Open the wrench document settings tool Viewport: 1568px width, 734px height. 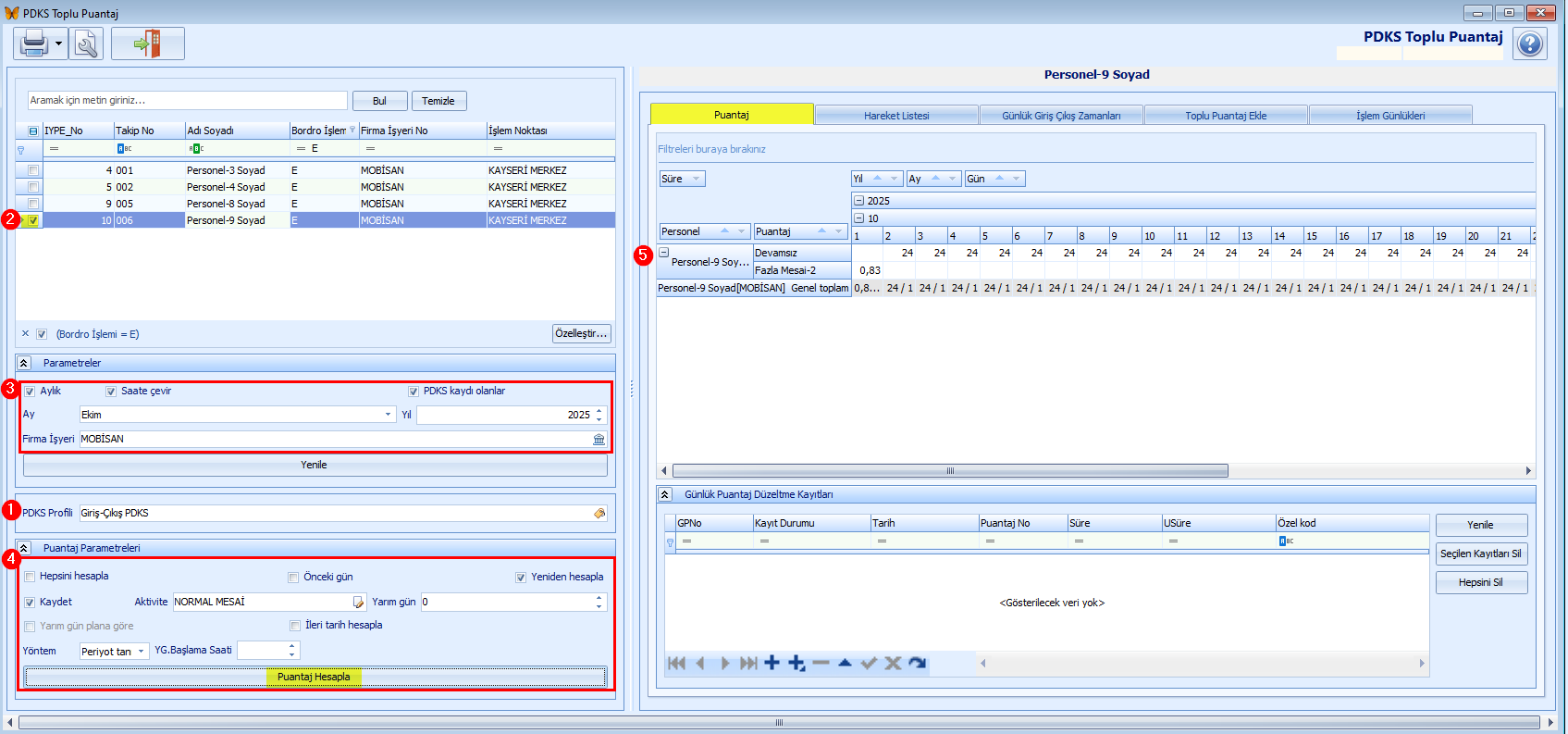tap(86, 44)
